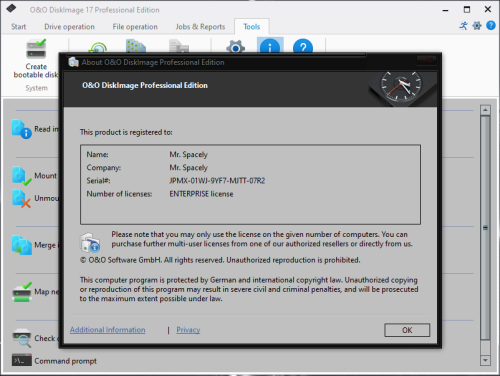Open the Privacy link
Screen dimensions: 500x376
pyautogui.click(x=188, y=330)
